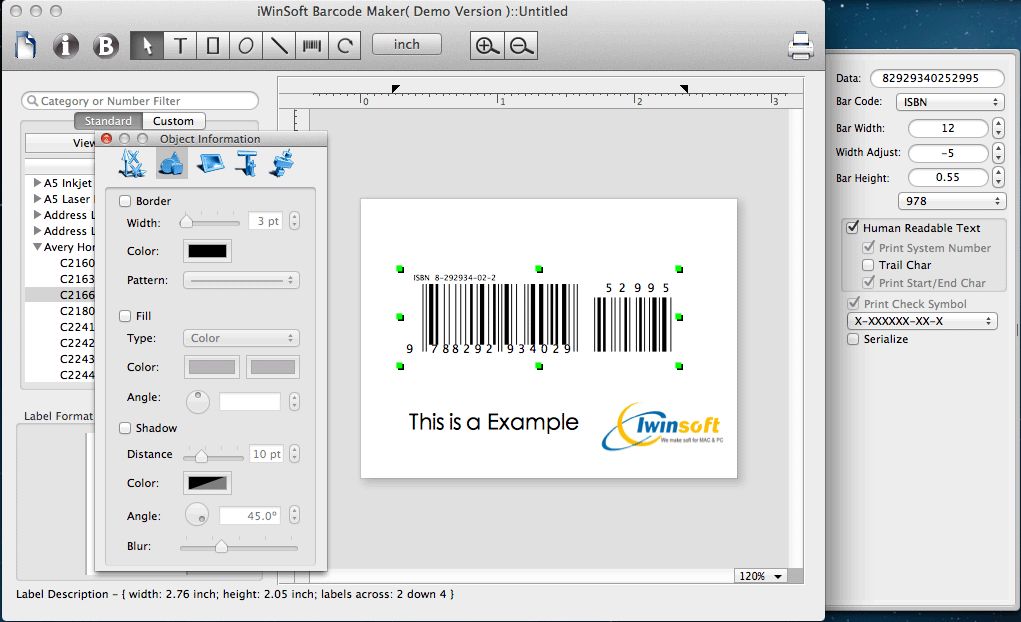Screen dimensions: 1021x622
Task: Enable the Shadow checkbox
Action: point(125,428)
